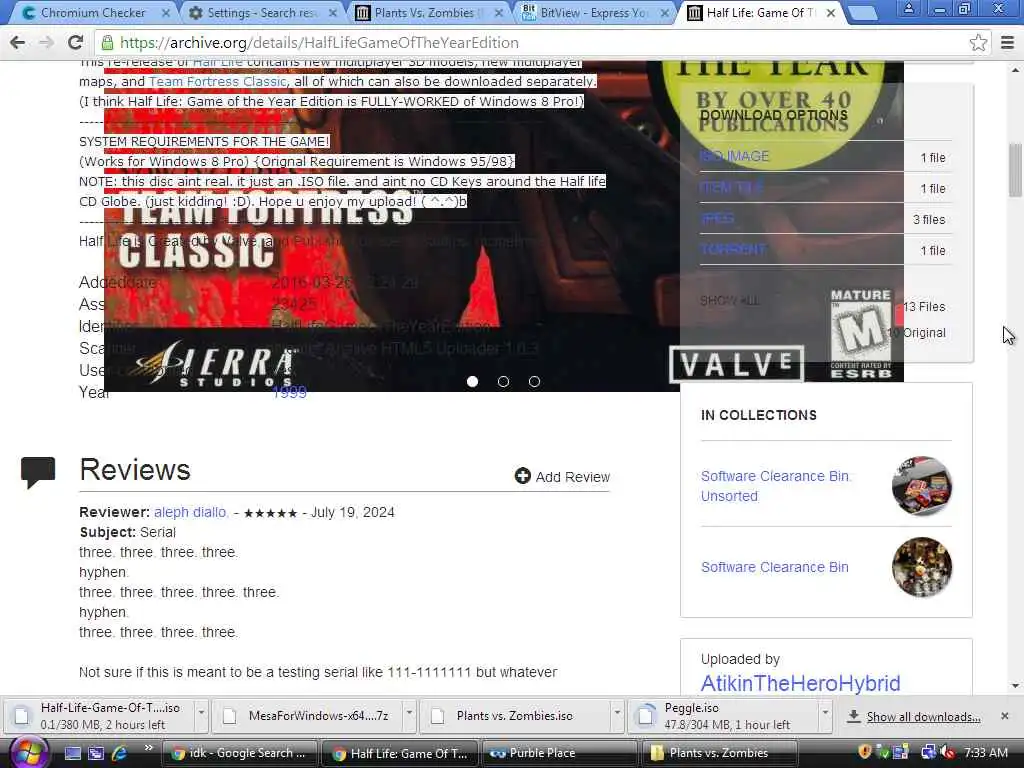Click Show all downloads link
The width and height of the screenshot is (1024, 768).
click(x=923, y=716)
